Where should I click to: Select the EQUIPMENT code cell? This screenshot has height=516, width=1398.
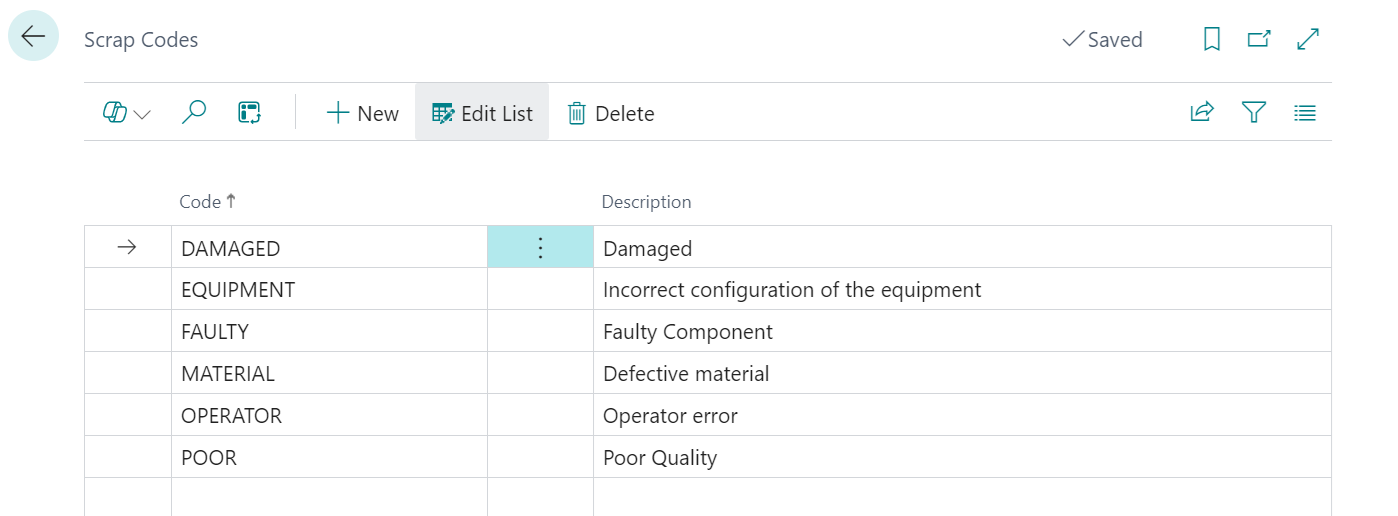point(238,290)
